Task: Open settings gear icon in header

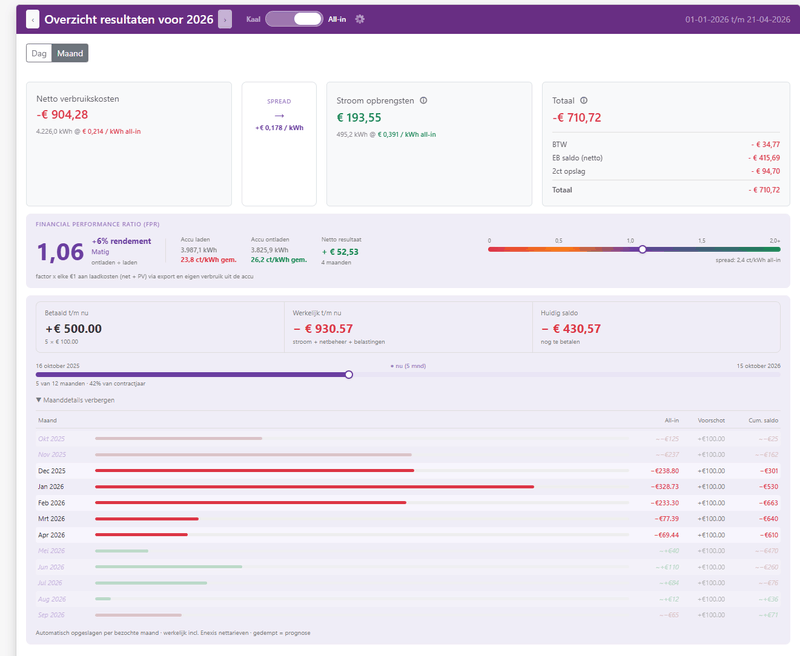Action: pyautogui.click(x=360, y=19)
